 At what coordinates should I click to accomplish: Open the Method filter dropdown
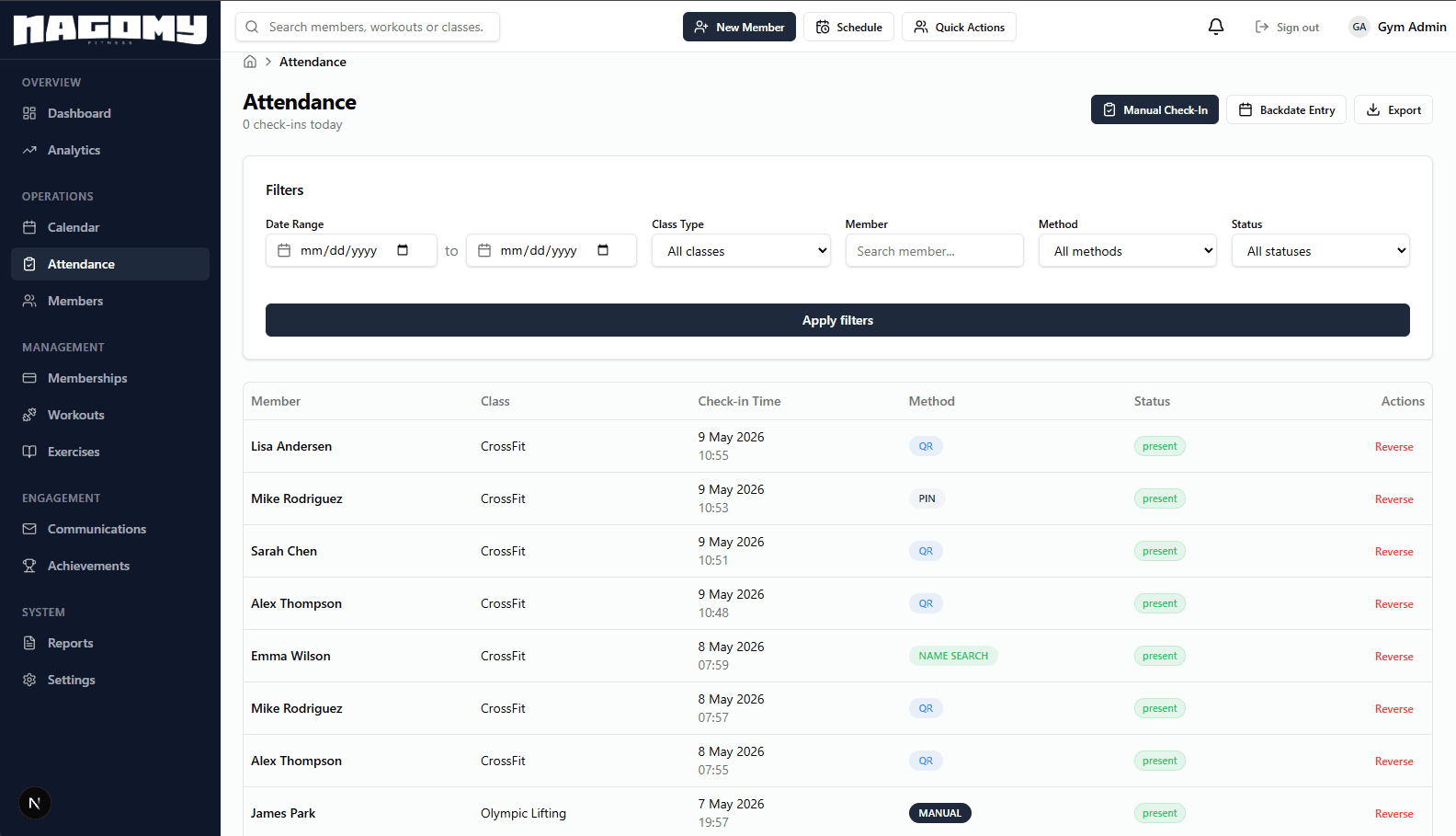tap(1128, 250)
